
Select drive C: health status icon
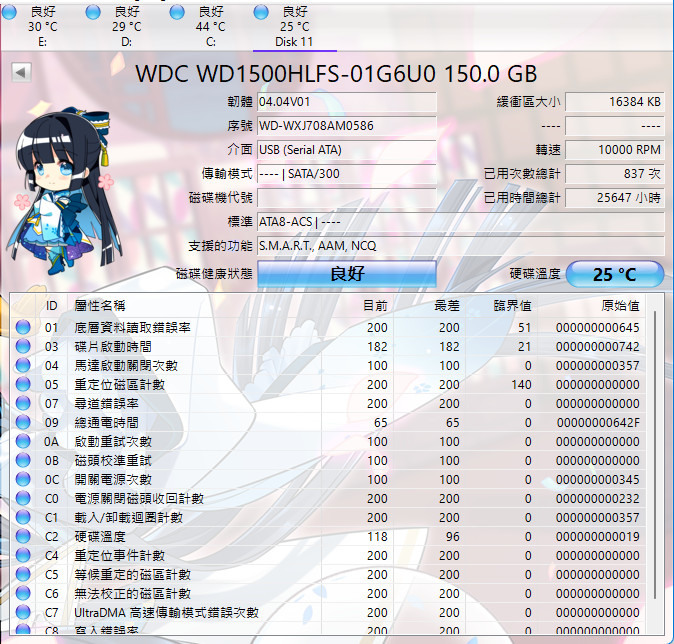click(177, 12)
